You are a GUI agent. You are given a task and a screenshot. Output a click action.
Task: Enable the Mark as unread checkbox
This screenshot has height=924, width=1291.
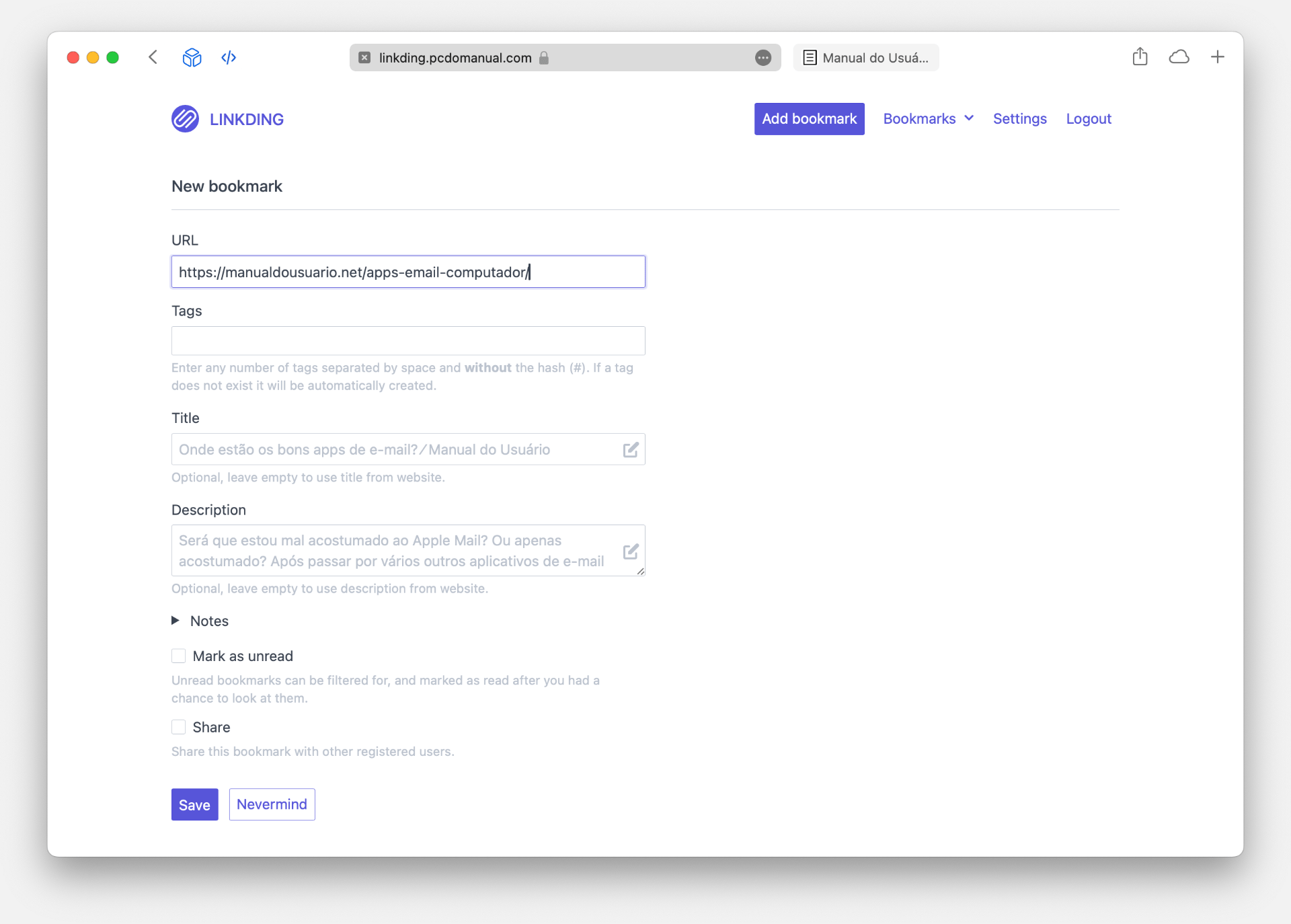pyautogui.click(x=179, y=656)
